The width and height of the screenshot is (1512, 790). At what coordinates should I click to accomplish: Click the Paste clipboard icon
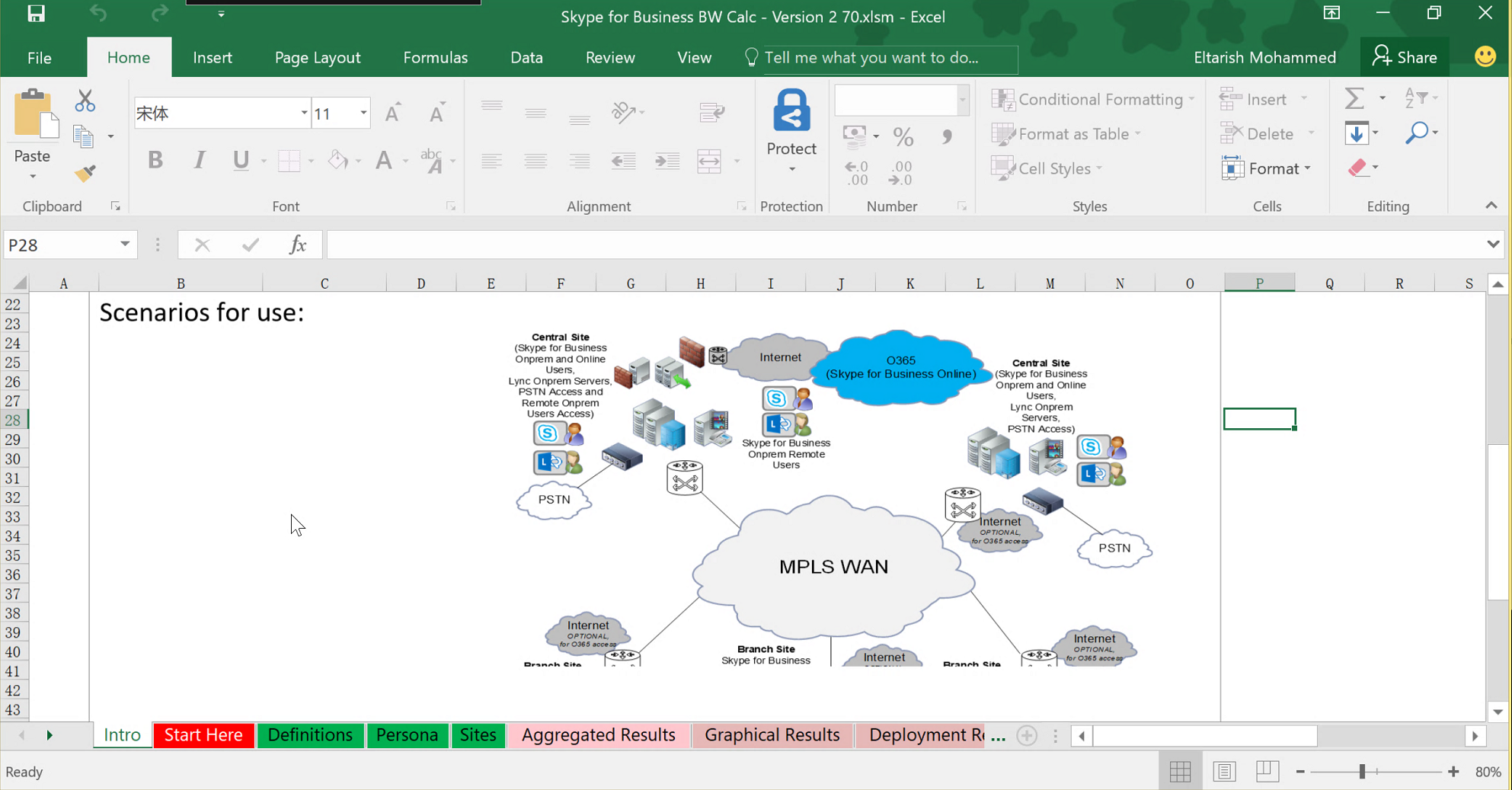coord(35,114)
